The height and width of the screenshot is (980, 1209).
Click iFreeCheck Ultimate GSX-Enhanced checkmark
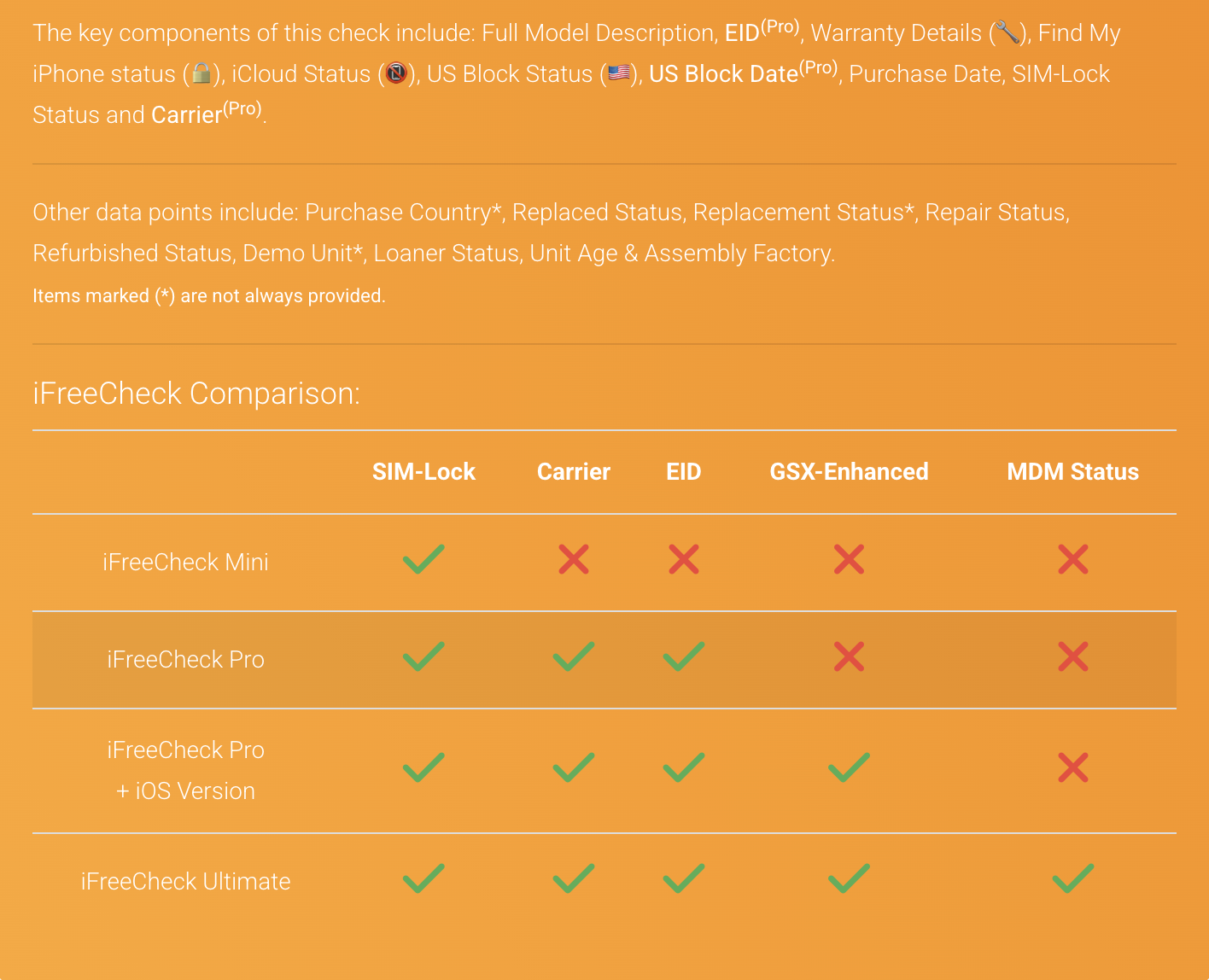[849, 878]
